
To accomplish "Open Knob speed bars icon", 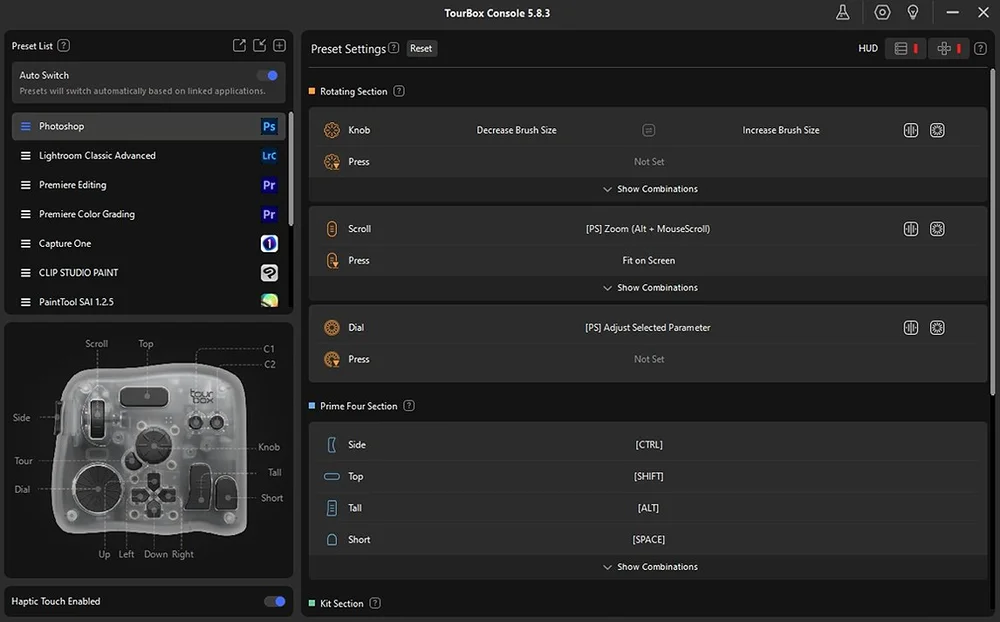I will [x=911, y=130].
